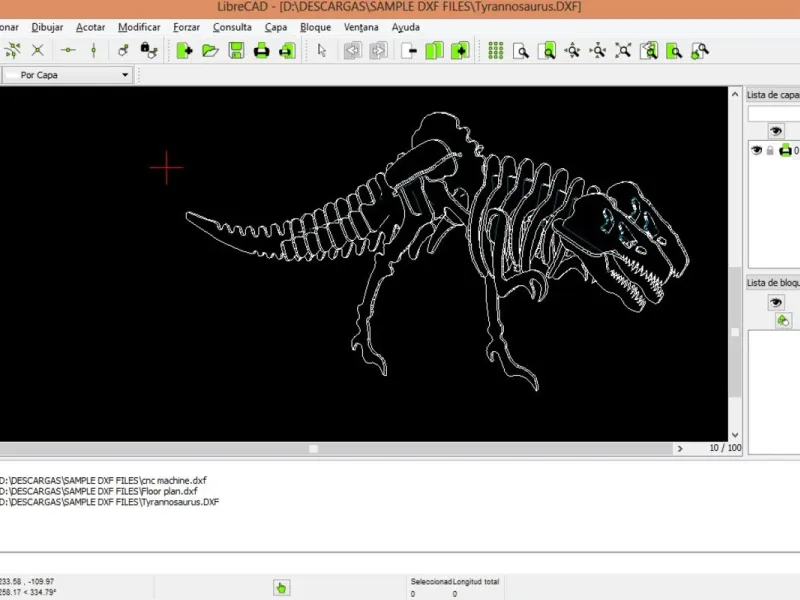This screenshot has width=800, height=600.
Task: Open the Dibujar menu
Action: [47, 27]
